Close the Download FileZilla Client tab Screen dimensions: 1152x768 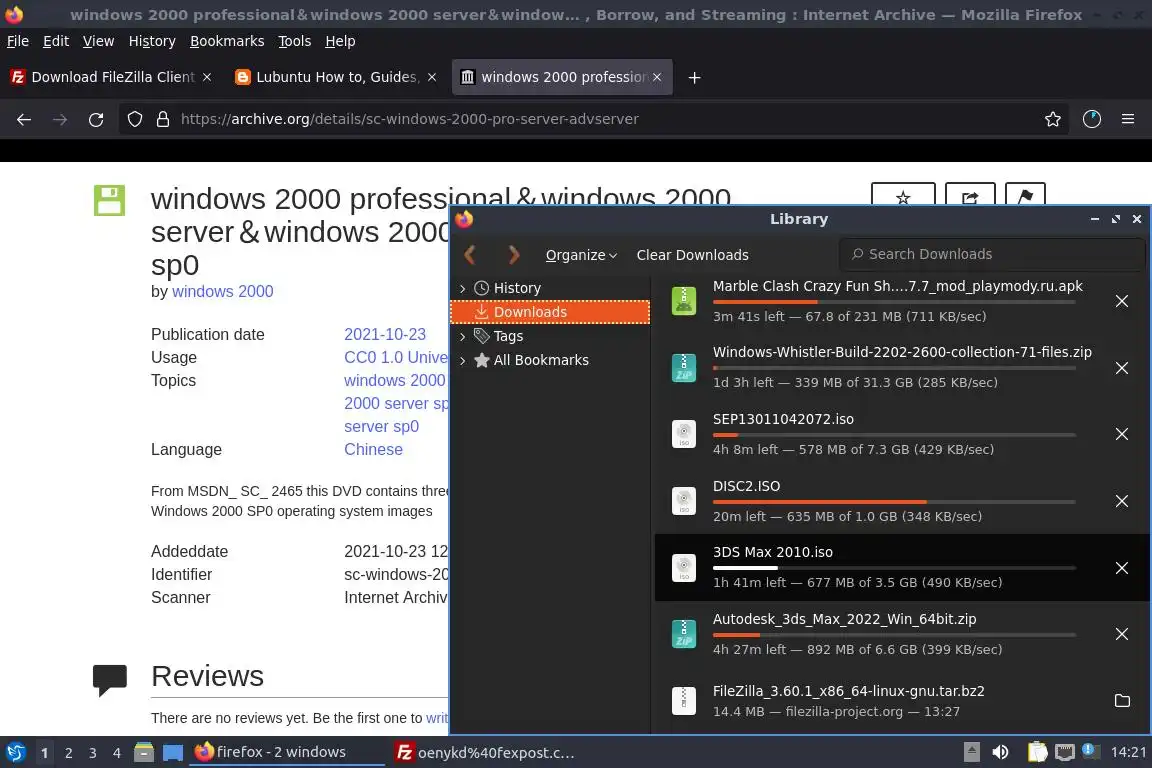coord(207,77)
